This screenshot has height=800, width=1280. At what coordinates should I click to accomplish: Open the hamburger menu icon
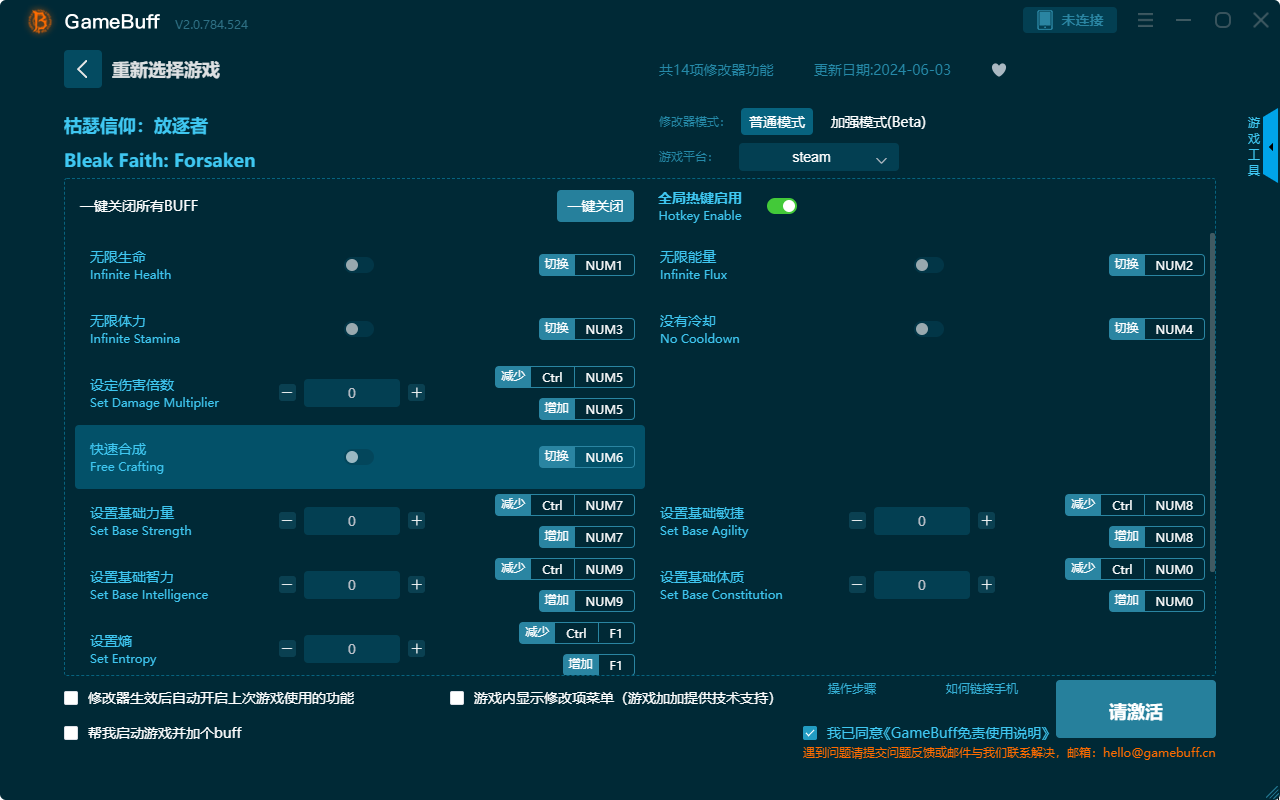1146,21
